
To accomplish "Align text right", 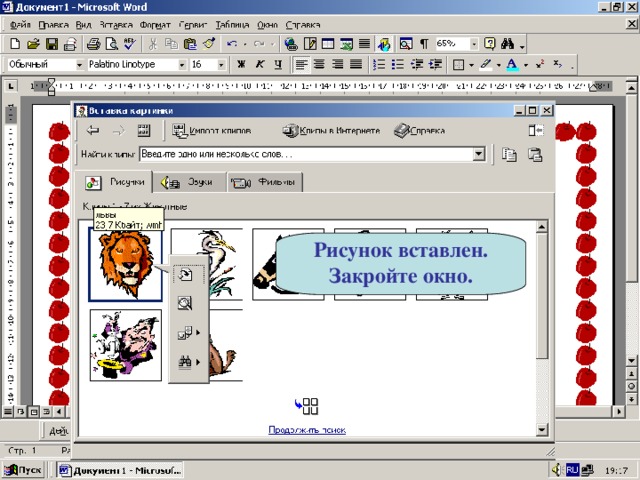I will tap(338, 64).
